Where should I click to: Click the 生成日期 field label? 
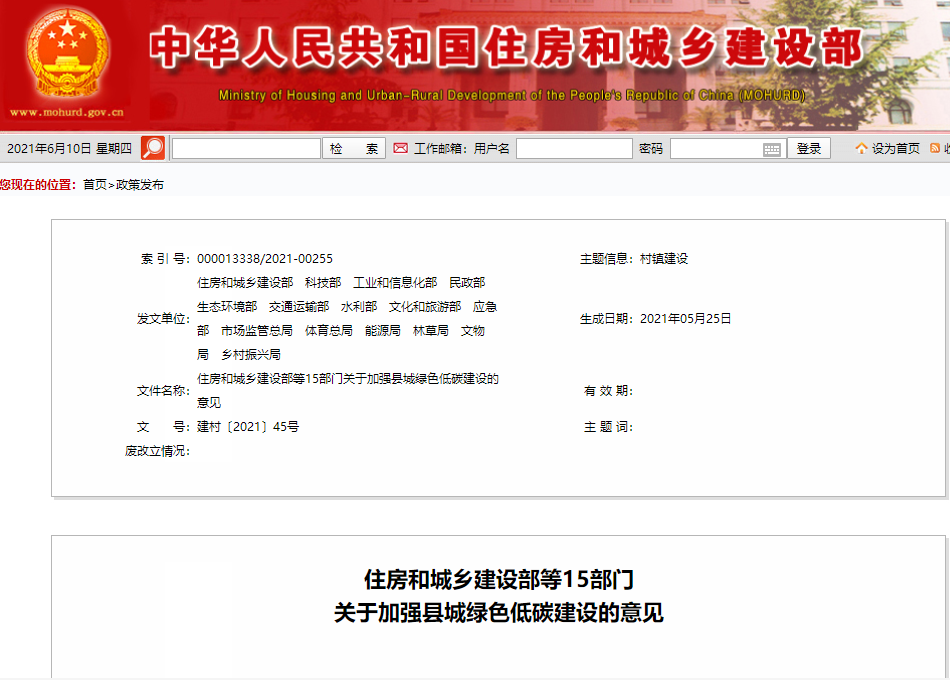click(x=606, y=319)
